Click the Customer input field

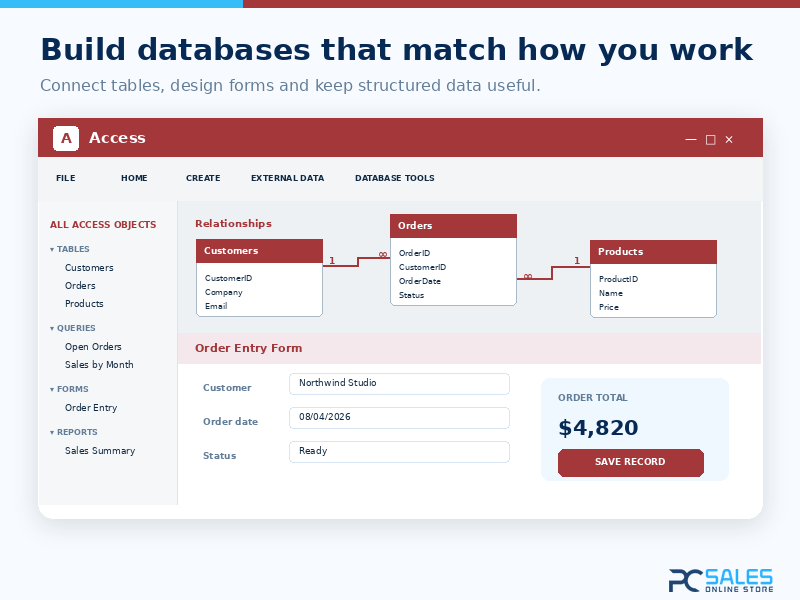[x=399, y=384]
